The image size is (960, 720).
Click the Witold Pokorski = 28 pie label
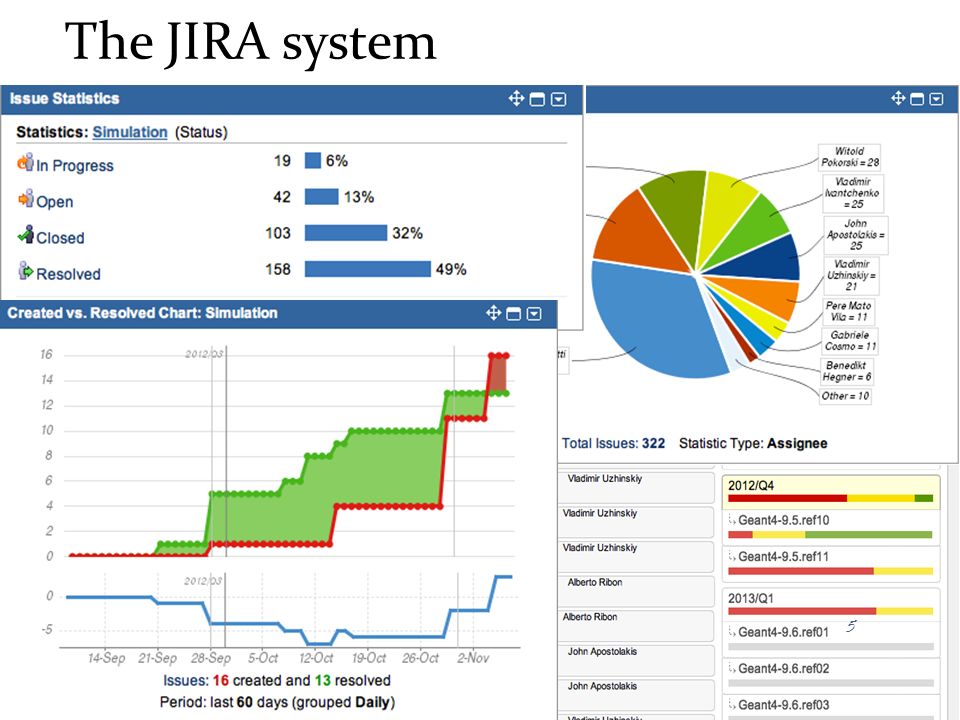pyautogui.click(x=850, y=157)
